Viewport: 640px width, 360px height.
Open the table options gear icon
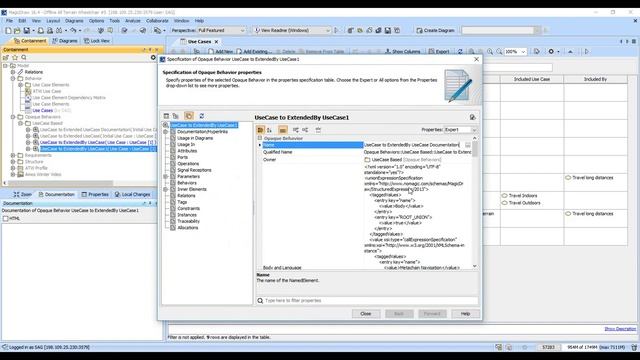(551, 52)
